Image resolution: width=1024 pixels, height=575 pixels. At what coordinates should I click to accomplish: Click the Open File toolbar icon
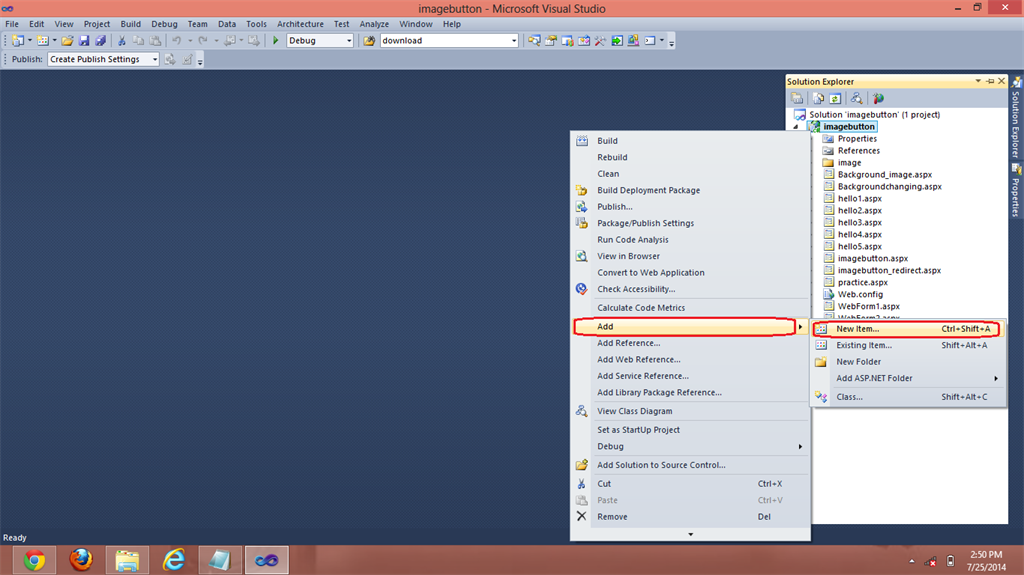[x=67, y=41]
